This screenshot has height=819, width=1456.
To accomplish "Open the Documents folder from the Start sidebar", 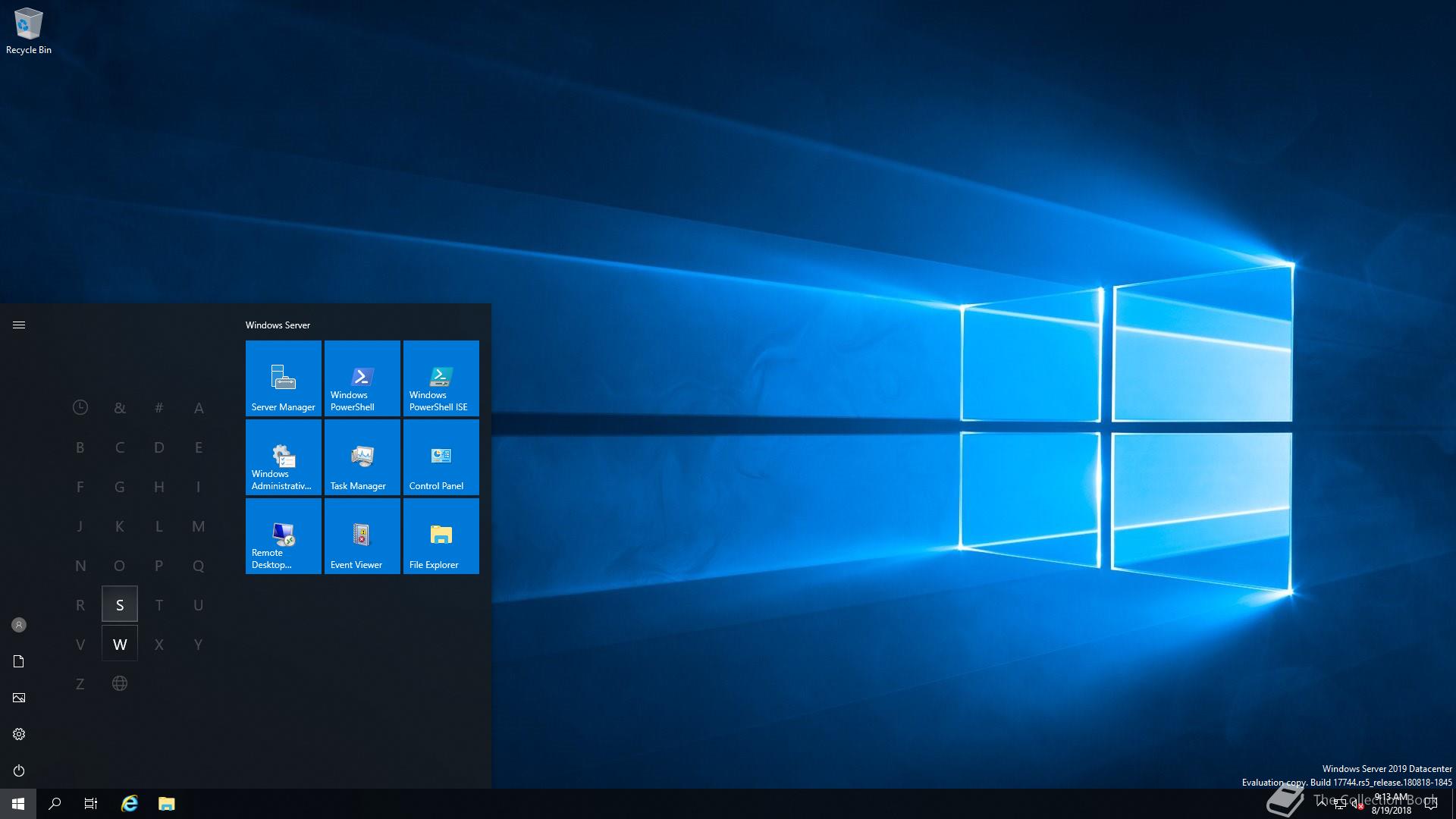I will coord(19,661).
